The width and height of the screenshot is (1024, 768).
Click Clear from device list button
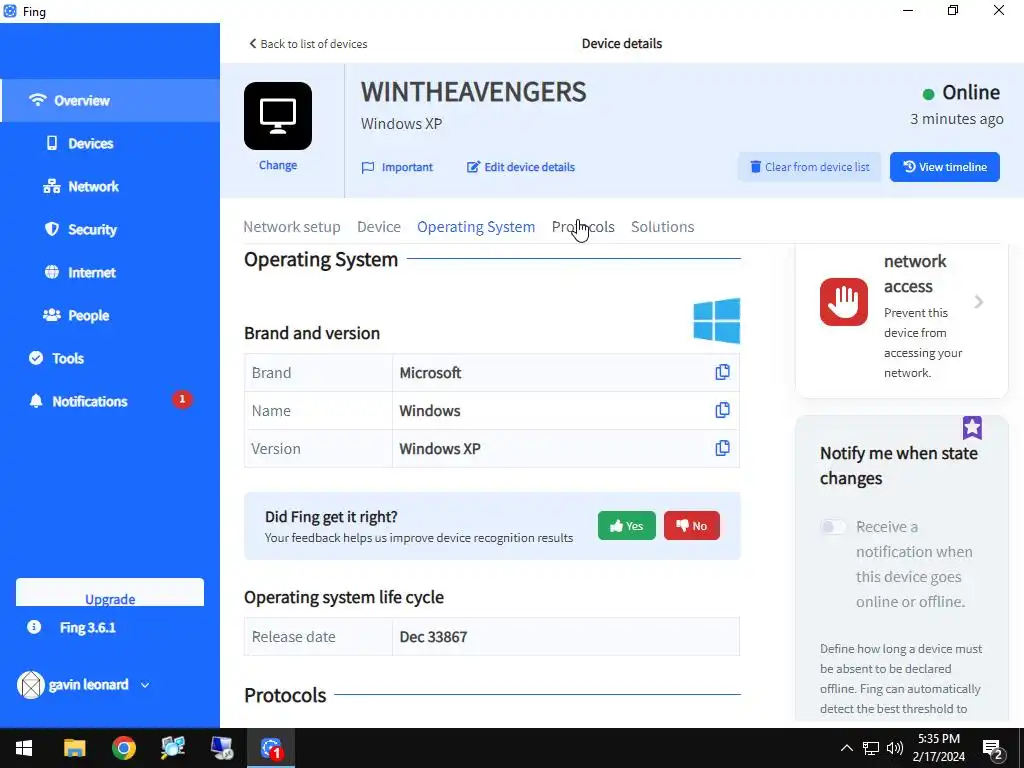point(809,167)
